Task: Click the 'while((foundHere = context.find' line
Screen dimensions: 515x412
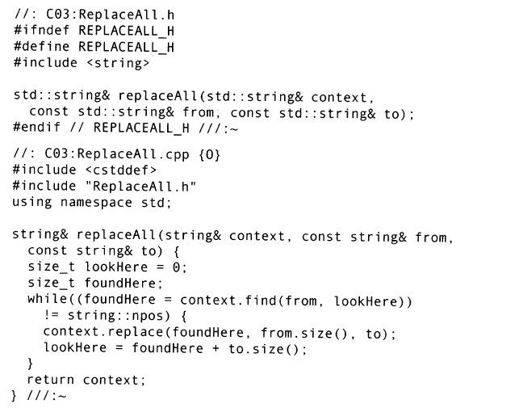Action: 220,300
